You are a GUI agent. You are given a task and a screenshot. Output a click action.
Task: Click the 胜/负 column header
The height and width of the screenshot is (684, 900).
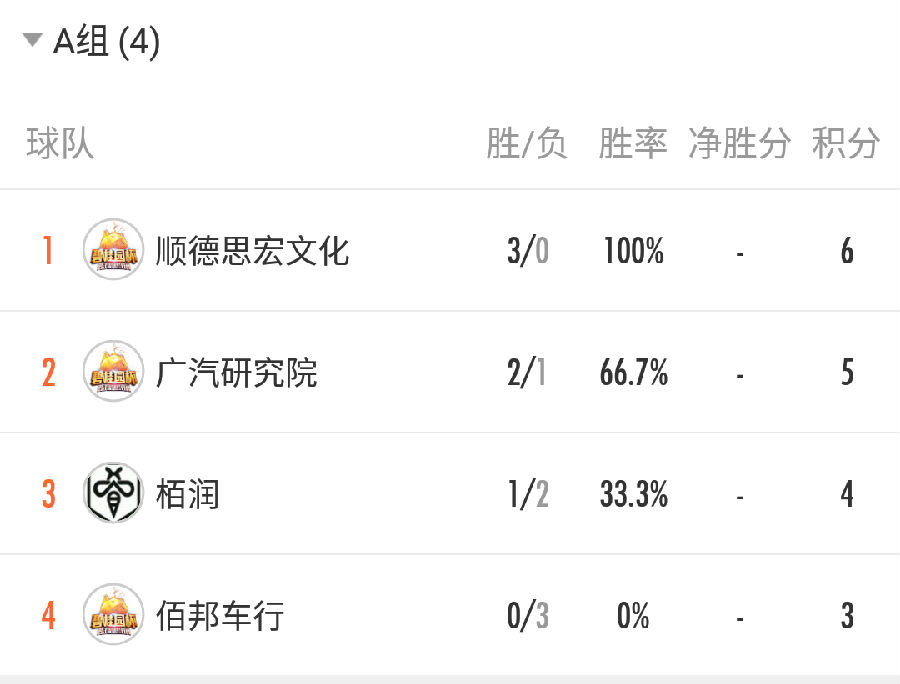point(527,143)
